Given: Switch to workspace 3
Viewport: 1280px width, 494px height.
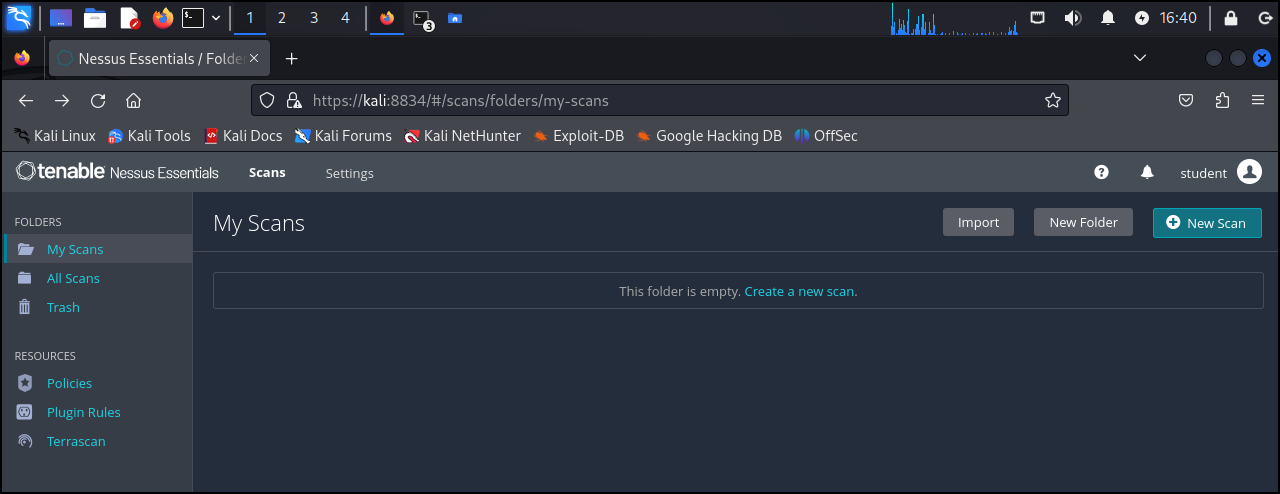Looking at the screenshot, I should click(314, 17).
